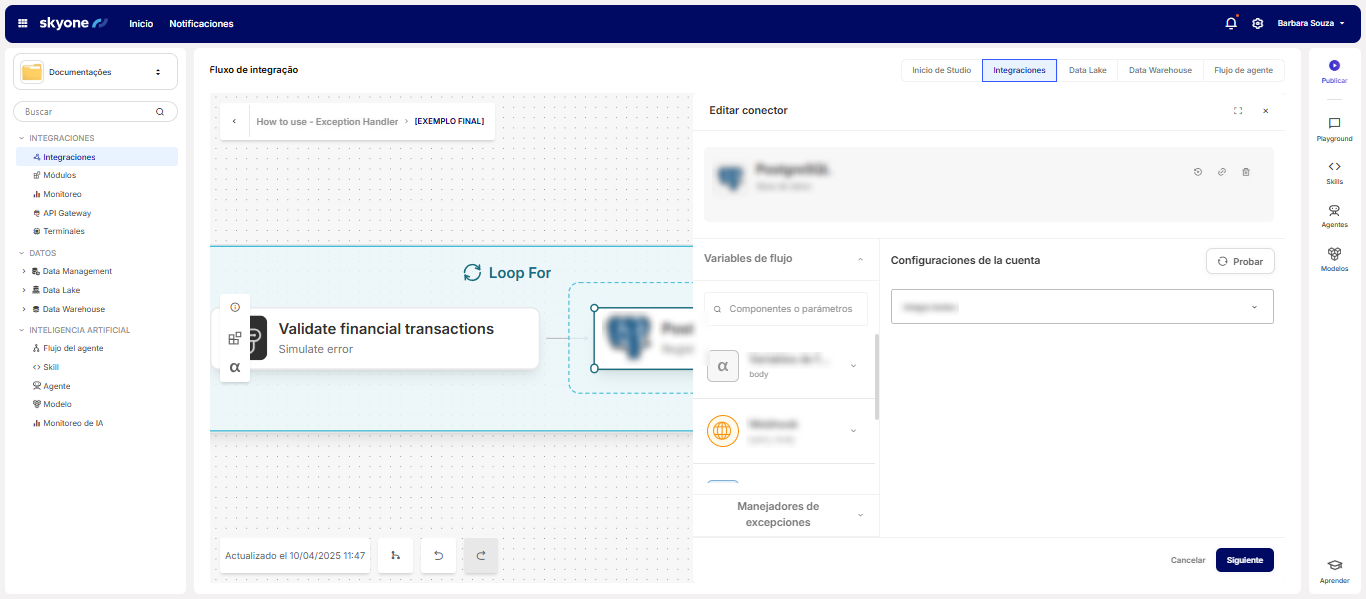
Task: Open the Agentes sidebar icon
Action: point(1334,211)
